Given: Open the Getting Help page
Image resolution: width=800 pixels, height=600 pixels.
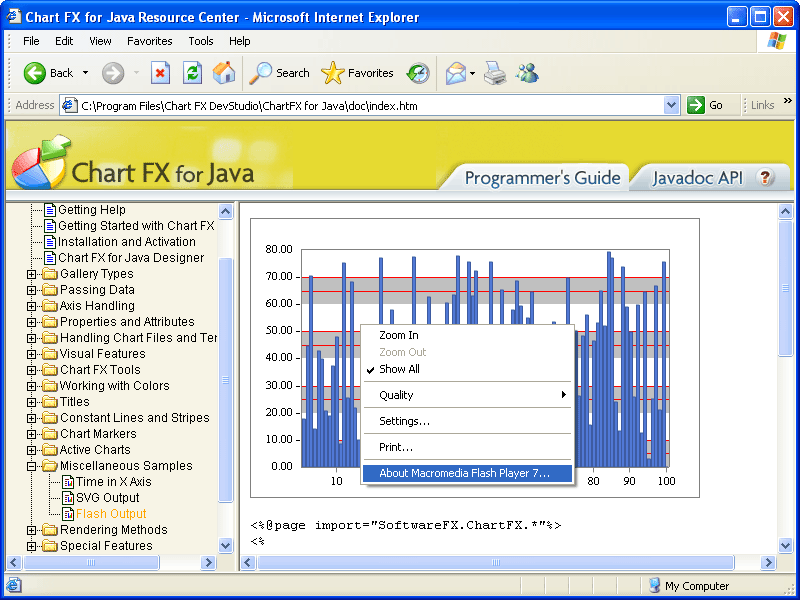Looking at the screenshot, I should (x=91, y=210).
